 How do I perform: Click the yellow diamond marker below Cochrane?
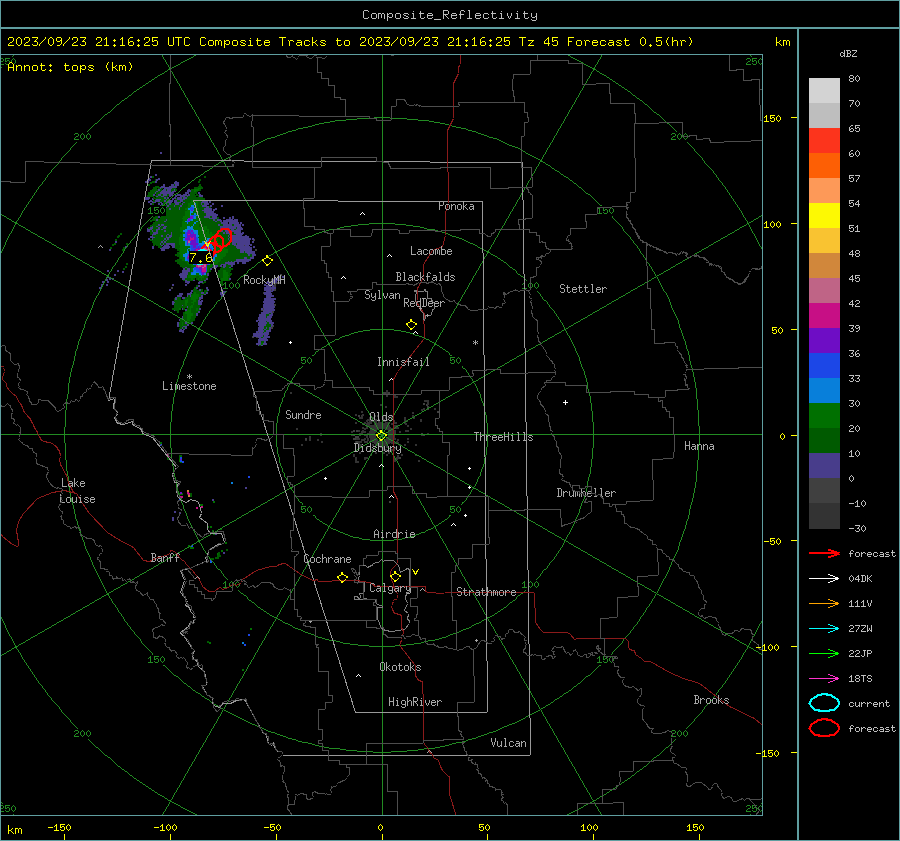pos(343,577)
